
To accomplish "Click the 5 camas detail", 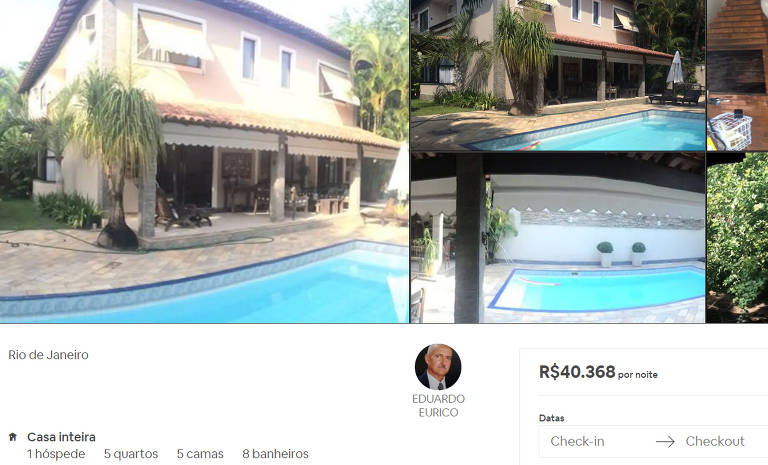I will (x=200, y=454).
